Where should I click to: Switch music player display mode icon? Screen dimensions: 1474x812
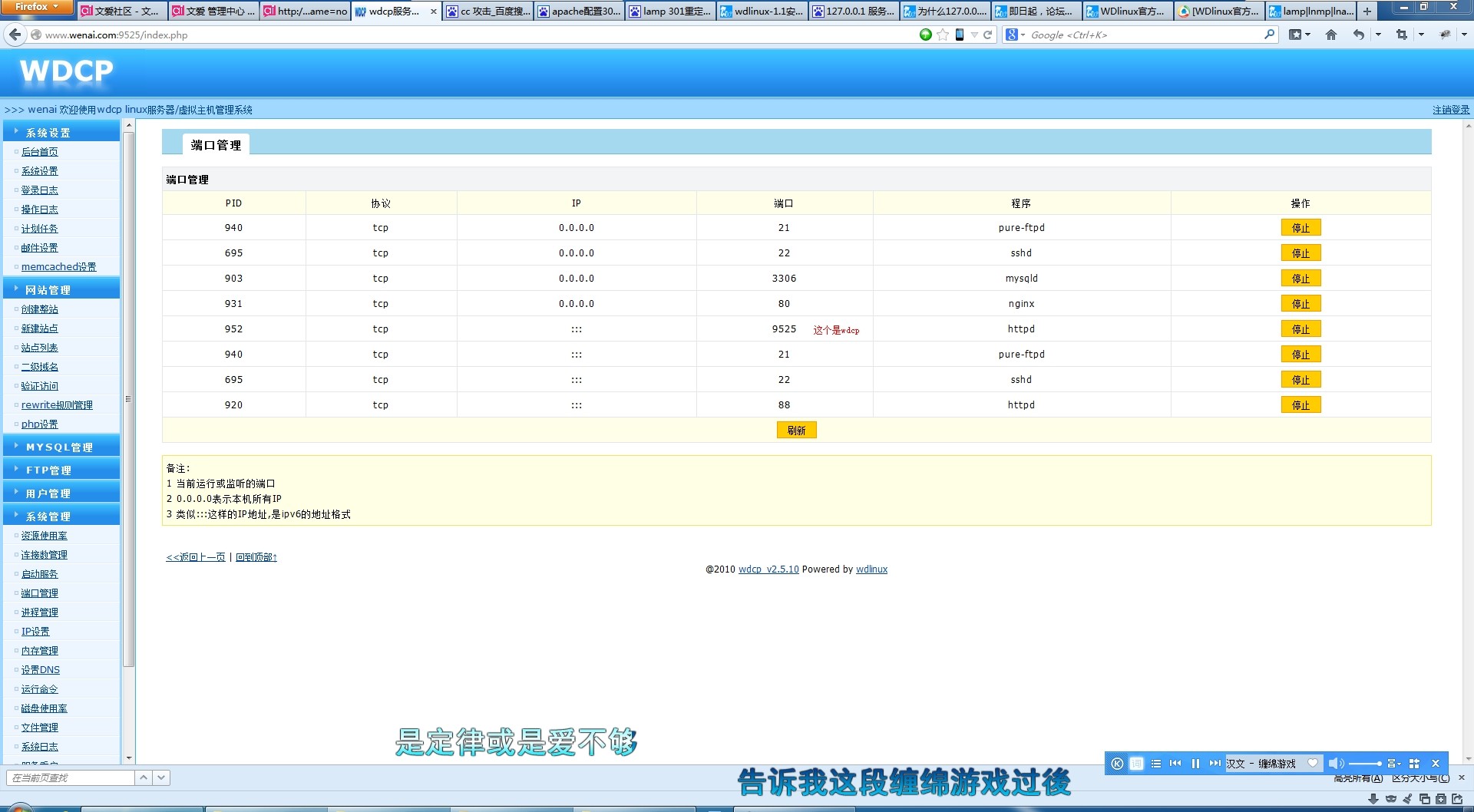1414,764
